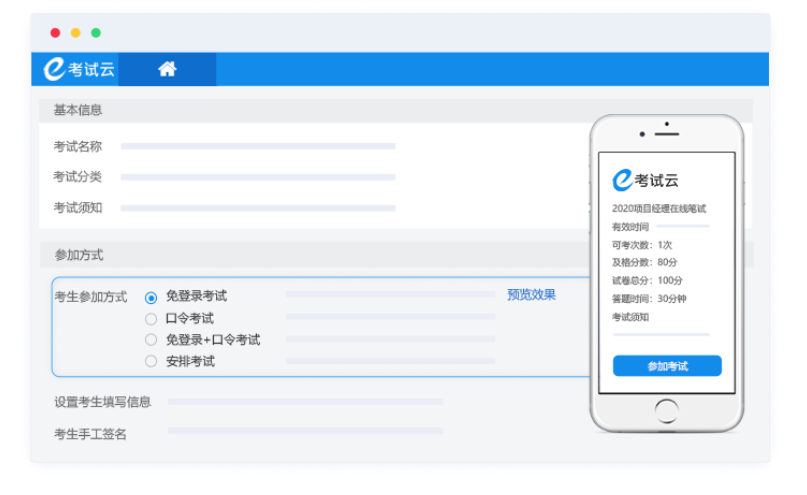The height and width of the screenshot is (495, 807).
Task: Click the green maximize window dot
Action: [x=96, y=33]
